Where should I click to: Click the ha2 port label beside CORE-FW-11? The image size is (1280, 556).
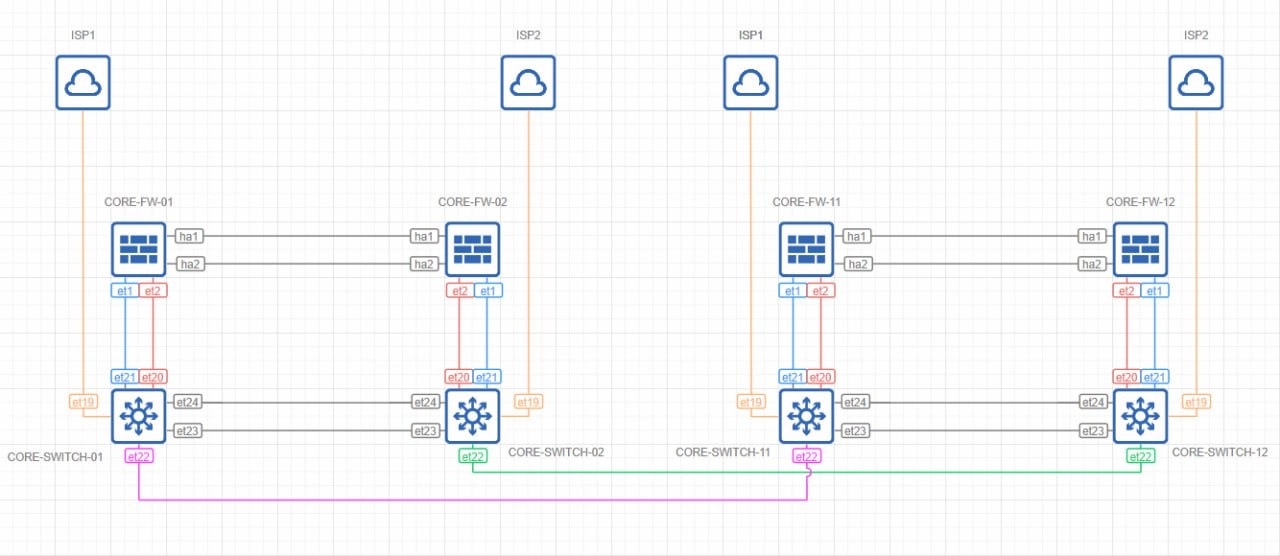click(856, 264)
